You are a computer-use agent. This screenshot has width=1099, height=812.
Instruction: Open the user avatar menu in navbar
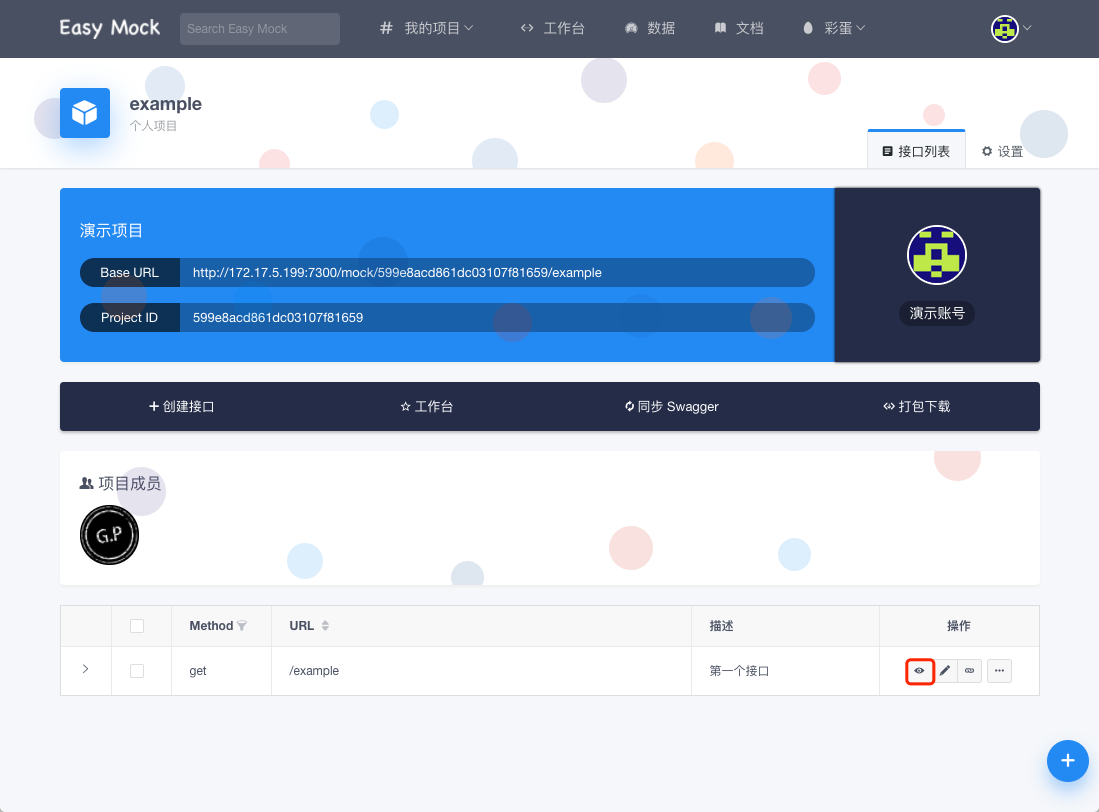click(1011, 29)
